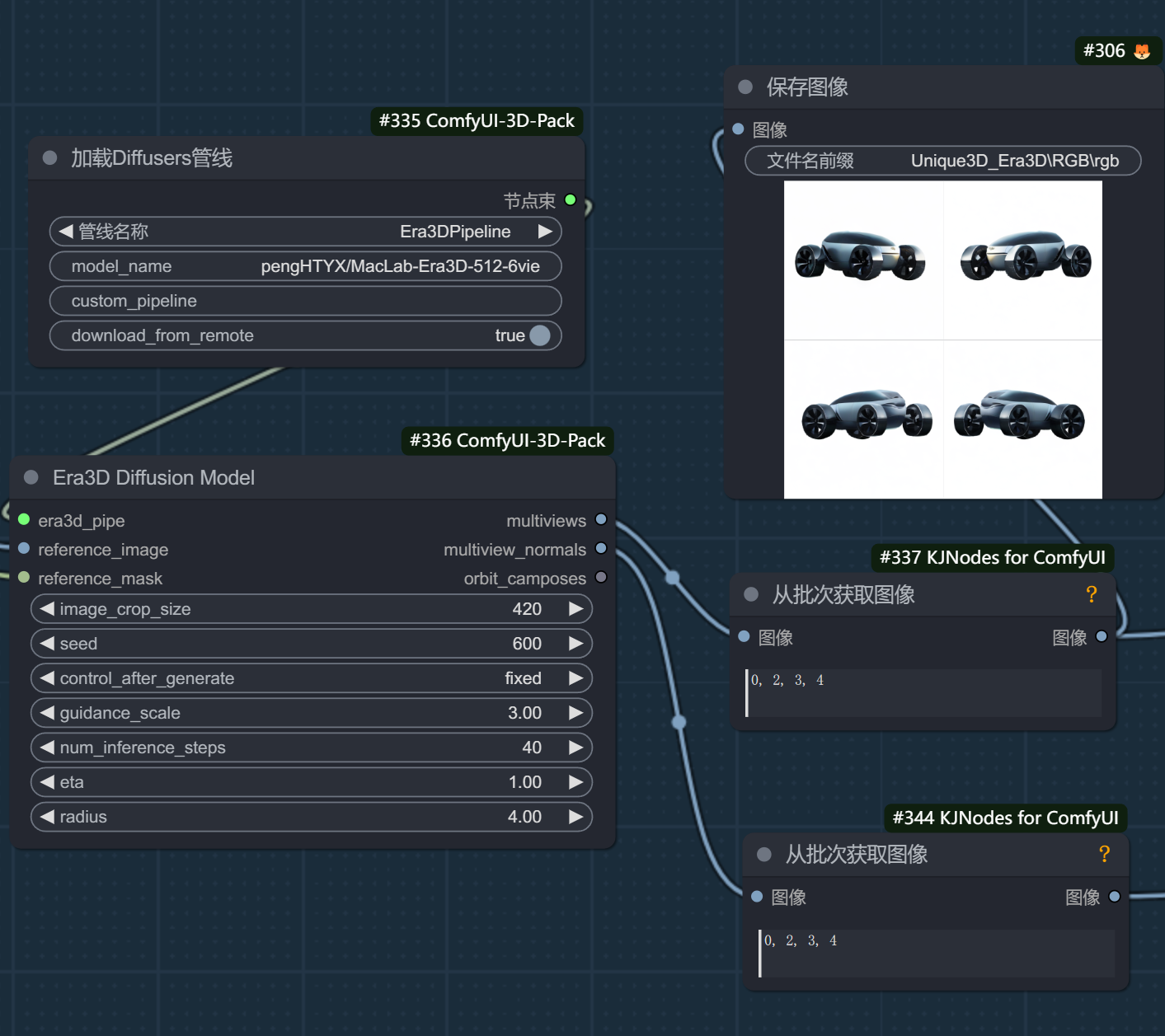Click 图像 output connector on node #344
Viewport: 1165px width, 1036px height.
click(1115, 896)
